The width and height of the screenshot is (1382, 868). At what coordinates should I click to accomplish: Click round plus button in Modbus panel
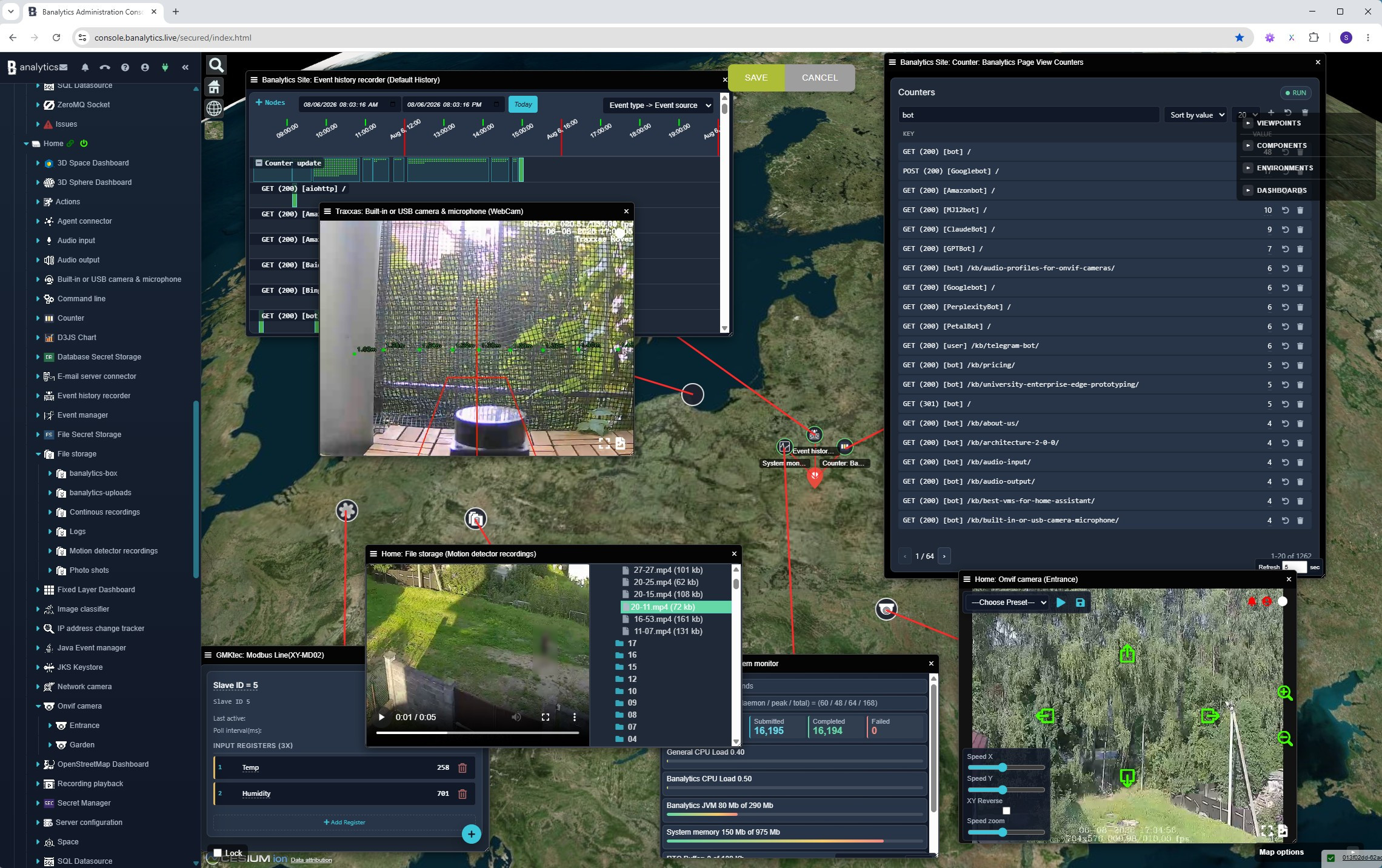coord(472,834)
